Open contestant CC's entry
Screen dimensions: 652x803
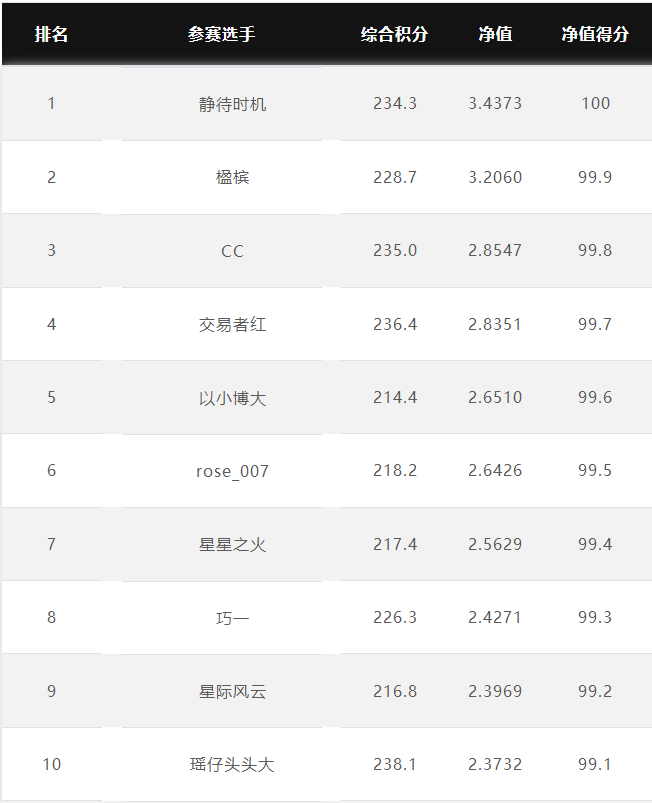click(233, 251)
